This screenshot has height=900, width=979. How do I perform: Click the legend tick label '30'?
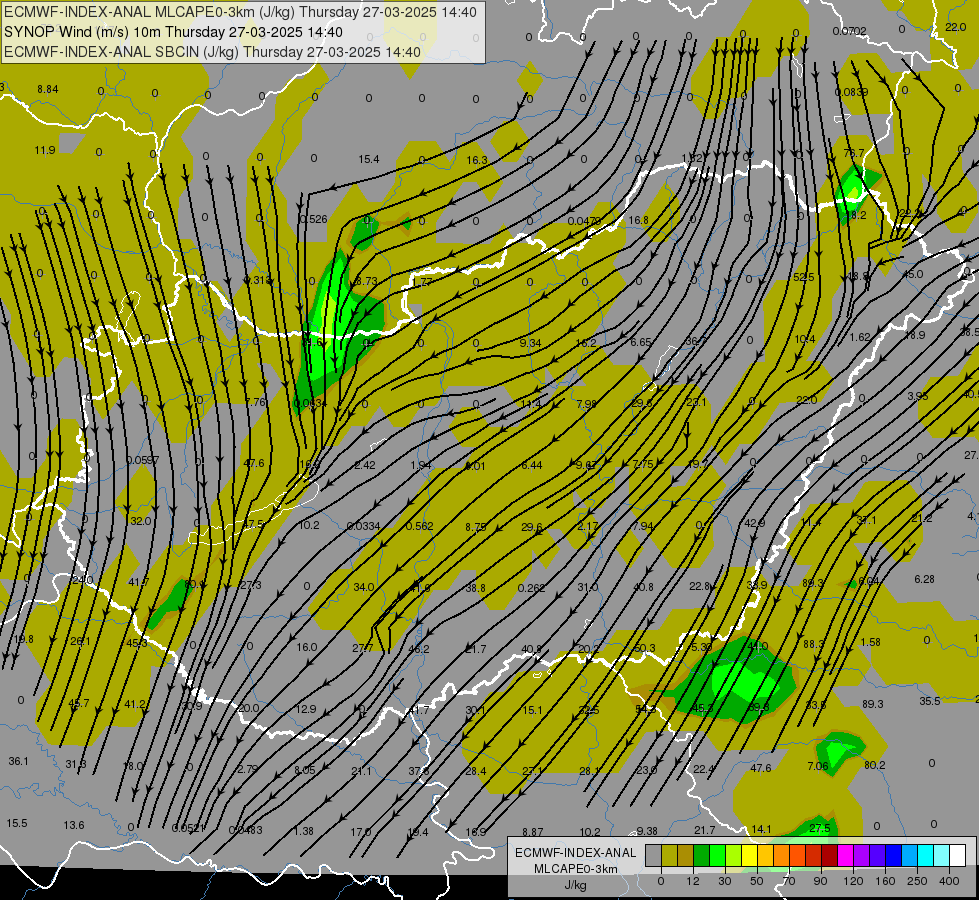point(724,881)
